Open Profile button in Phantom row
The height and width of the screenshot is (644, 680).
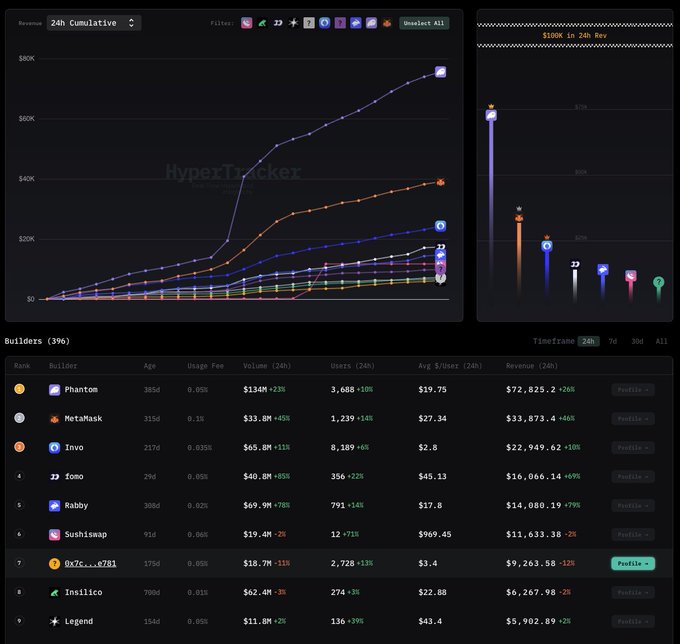tap(633, 389)
